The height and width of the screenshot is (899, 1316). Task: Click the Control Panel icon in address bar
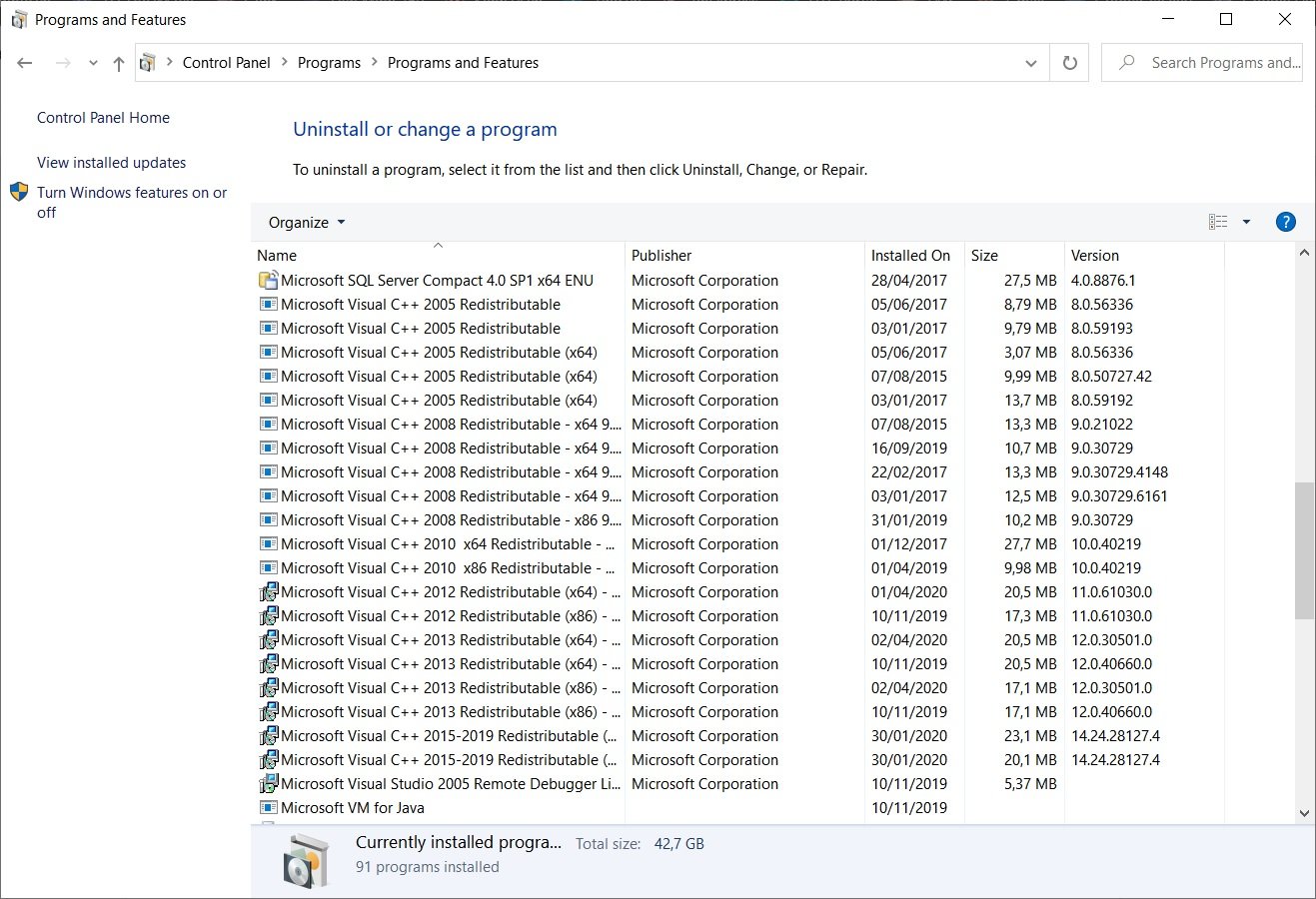click(x=148, y=63)
